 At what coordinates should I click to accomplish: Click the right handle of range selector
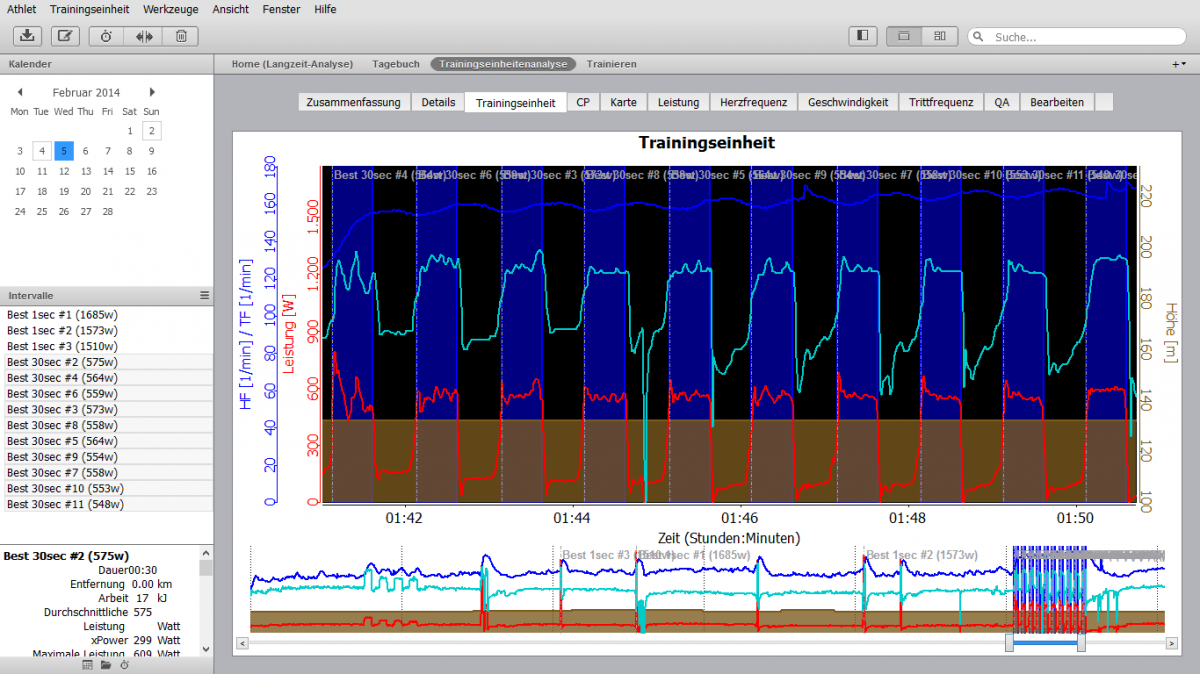pos(1081,644)
